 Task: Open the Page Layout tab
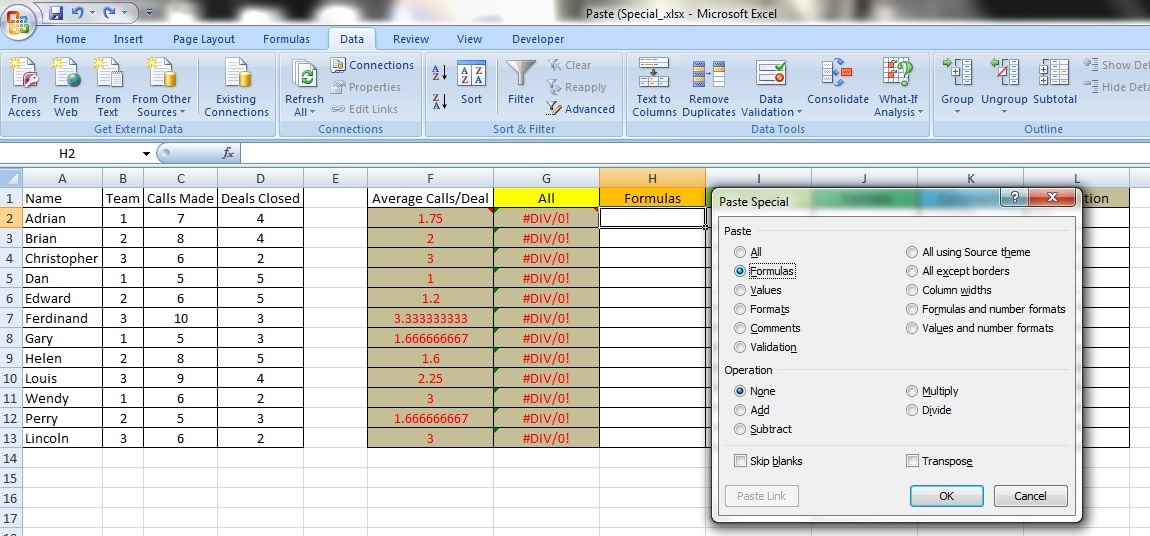coord(204,39)
